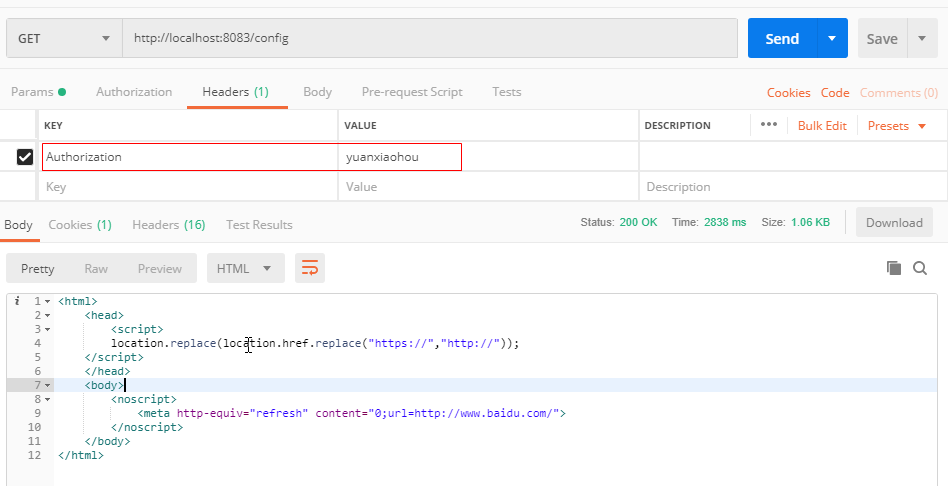Select the response Body tab
This screenshot has width=950, height=486.
18,225
